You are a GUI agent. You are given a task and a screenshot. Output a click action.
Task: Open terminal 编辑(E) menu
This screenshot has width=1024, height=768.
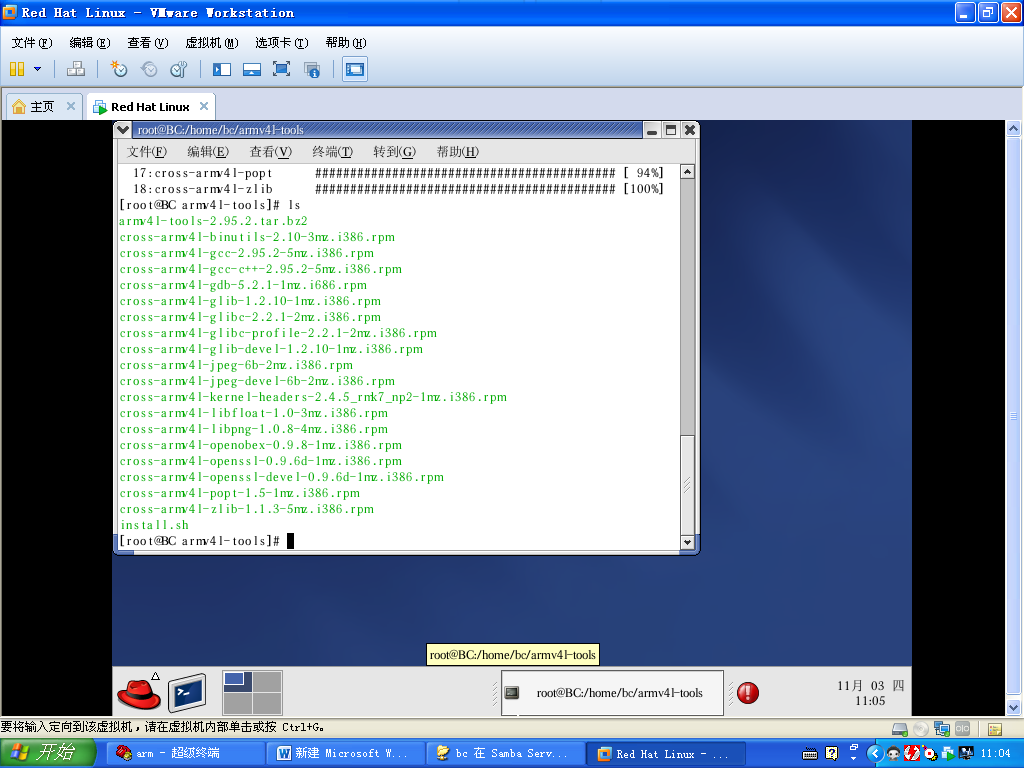(208, 152)
